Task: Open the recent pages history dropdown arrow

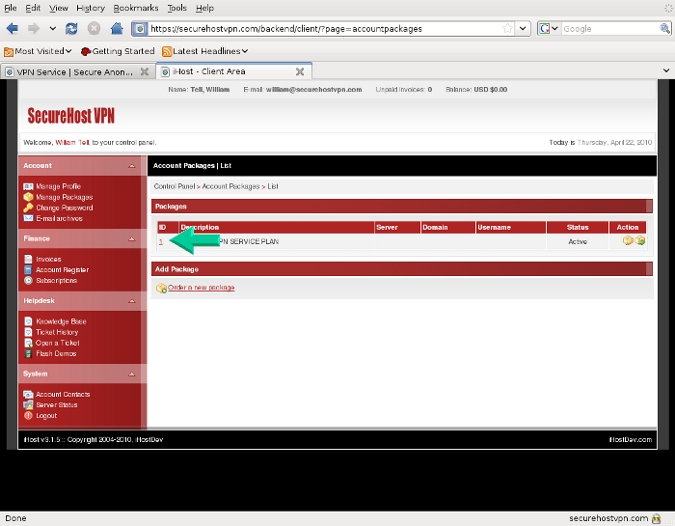Action: pos(53,29)
